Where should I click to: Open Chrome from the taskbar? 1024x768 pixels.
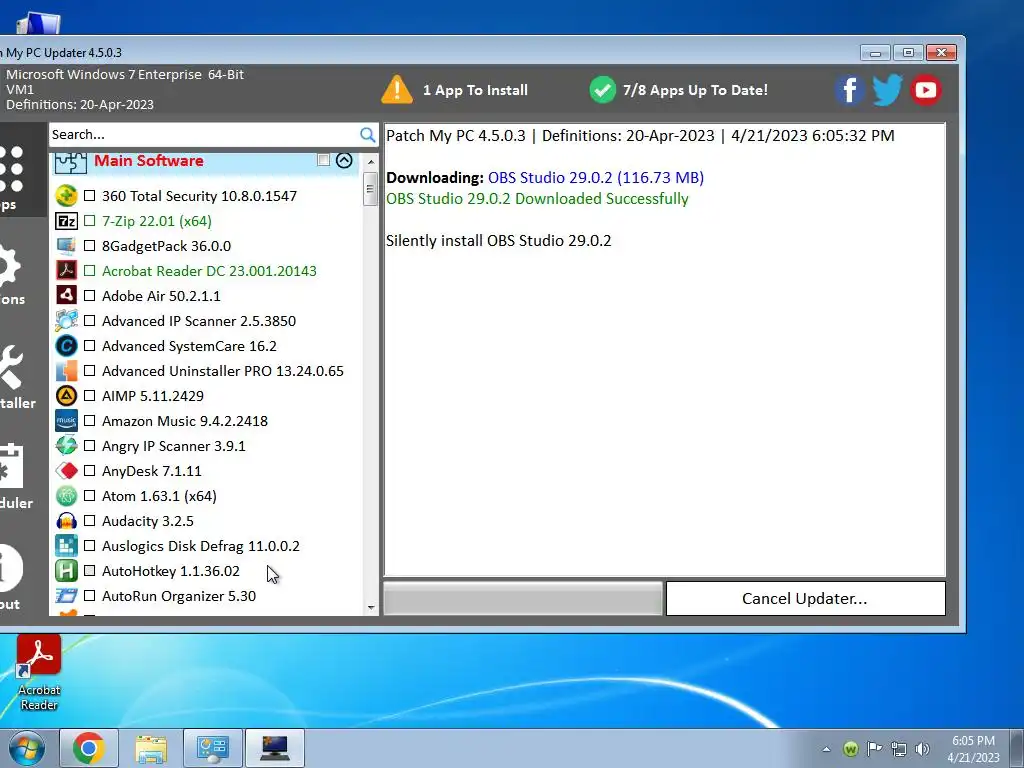pos(88,748)
